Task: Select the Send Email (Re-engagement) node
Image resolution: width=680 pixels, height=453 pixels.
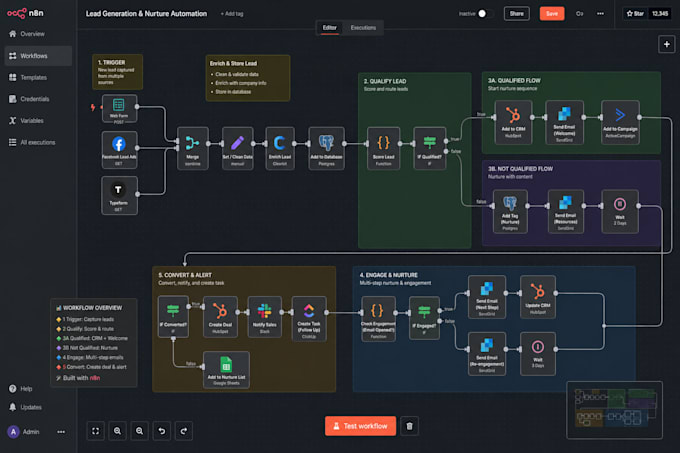Action: click(487, 353)
